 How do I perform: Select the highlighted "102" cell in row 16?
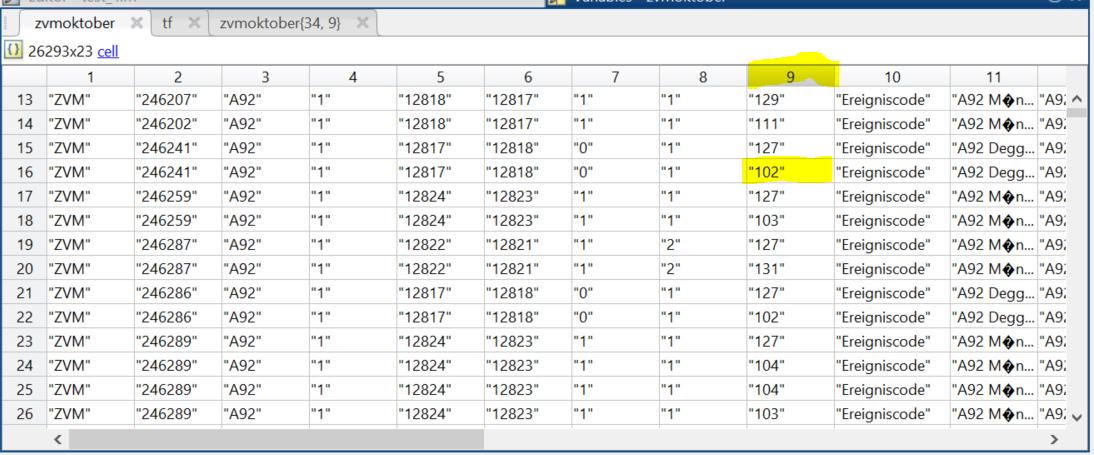[x=790, y=172]
